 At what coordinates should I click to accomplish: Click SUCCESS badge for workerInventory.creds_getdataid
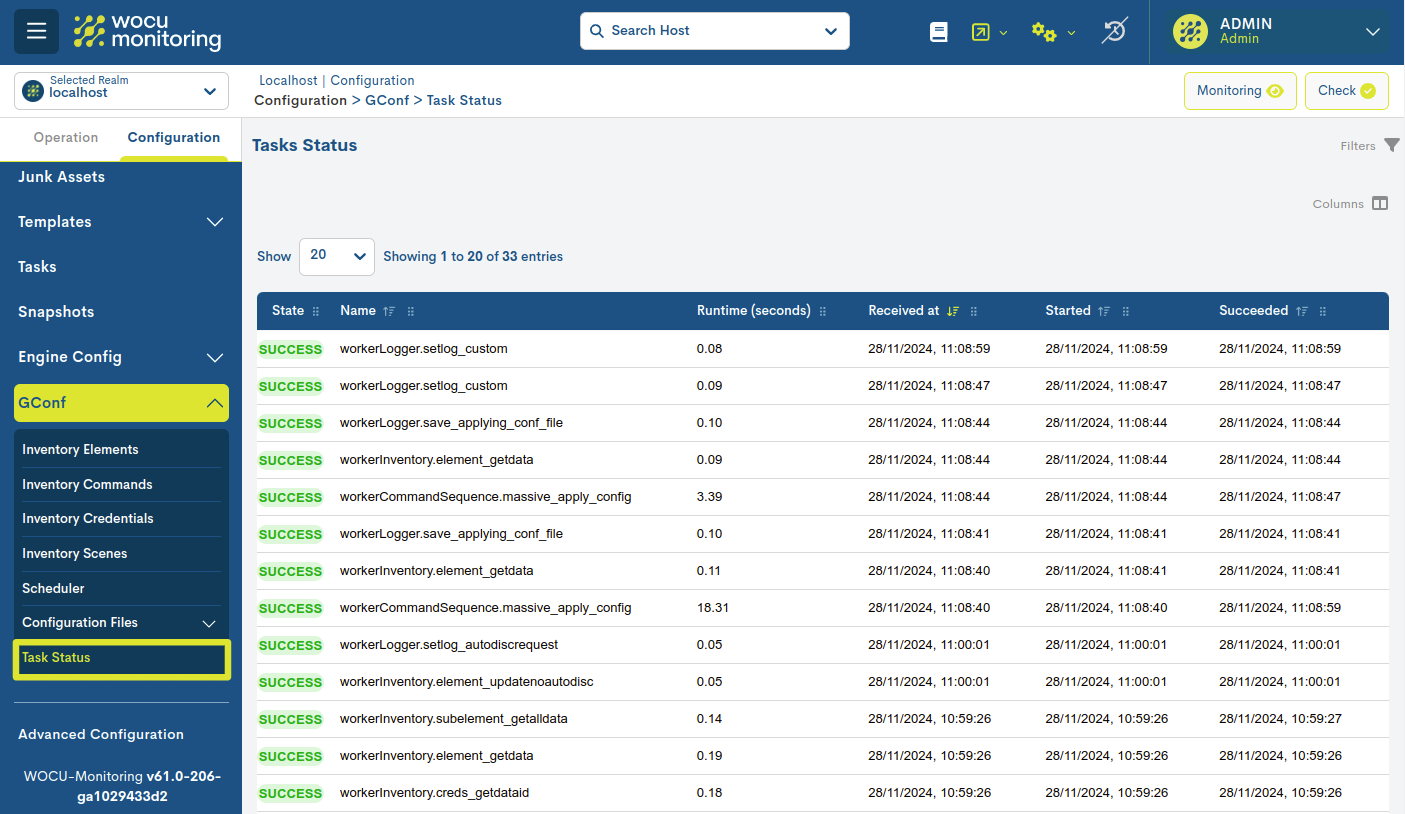(x=290, y=793)
